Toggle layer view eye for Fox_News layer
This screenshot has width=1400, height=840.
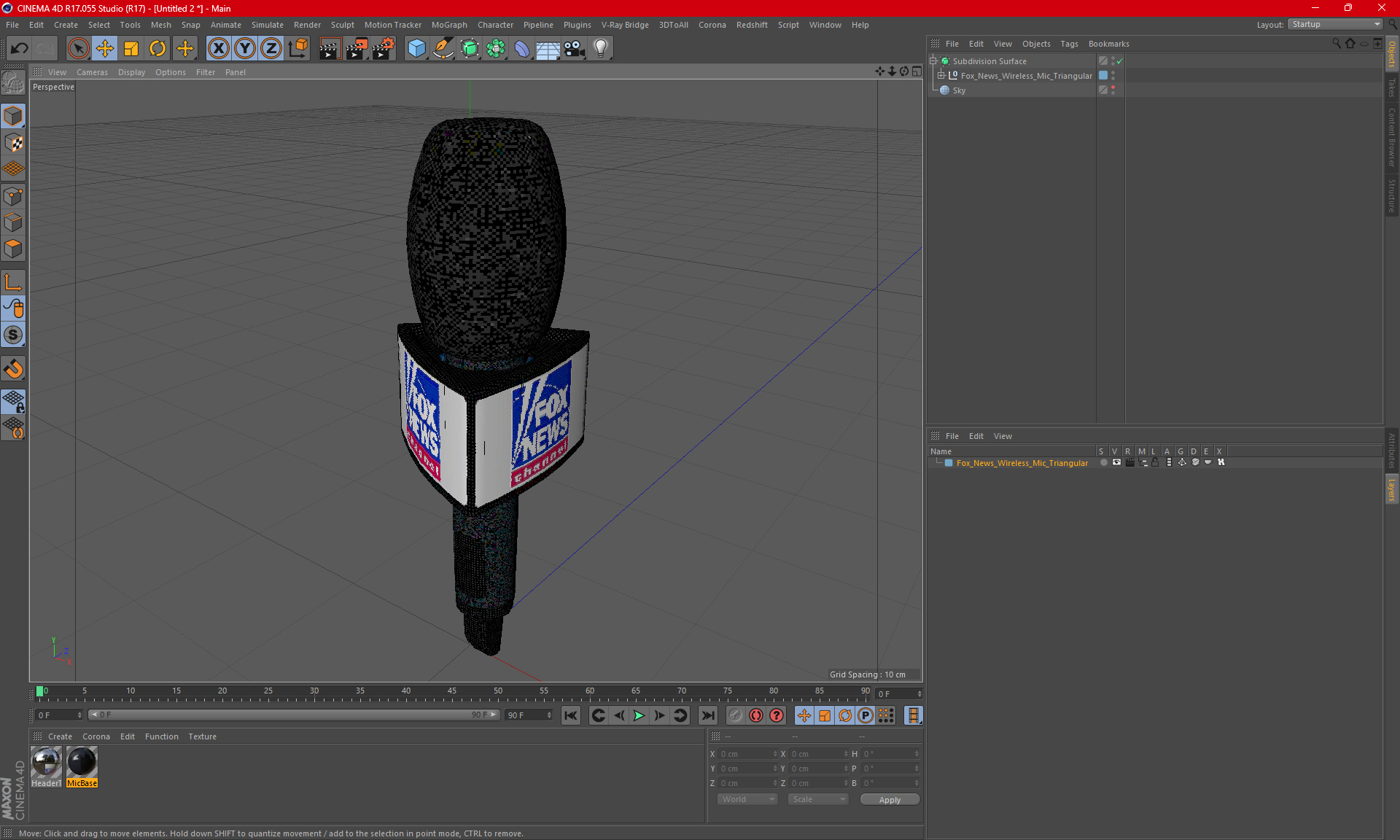pyautogui.click(x=1116, y=462)
